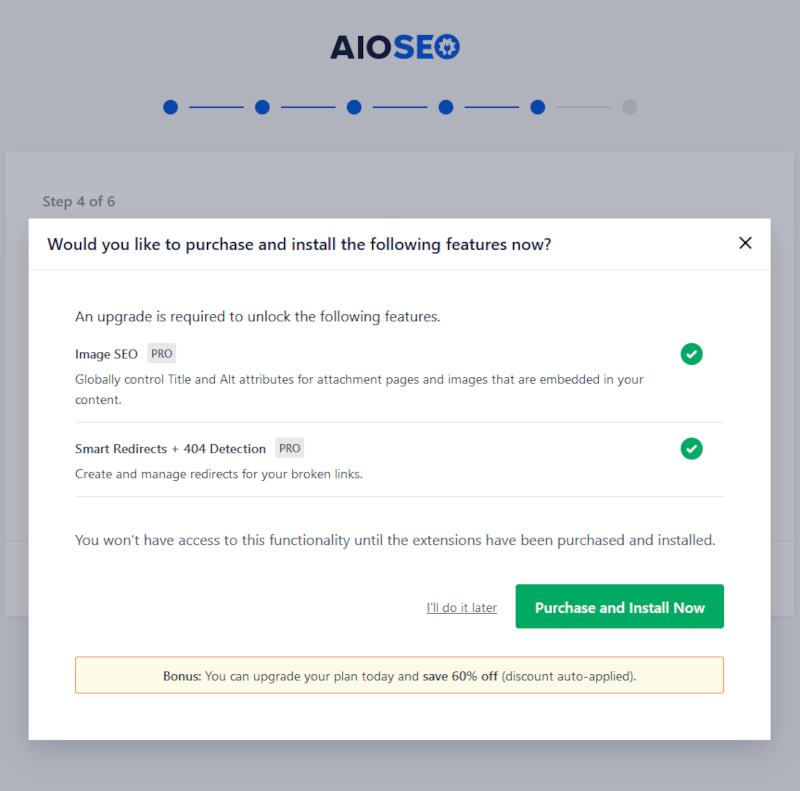This screenshot has height=791, width=800.
Task: Select the third step progress dot
Action: coord(354,107)
